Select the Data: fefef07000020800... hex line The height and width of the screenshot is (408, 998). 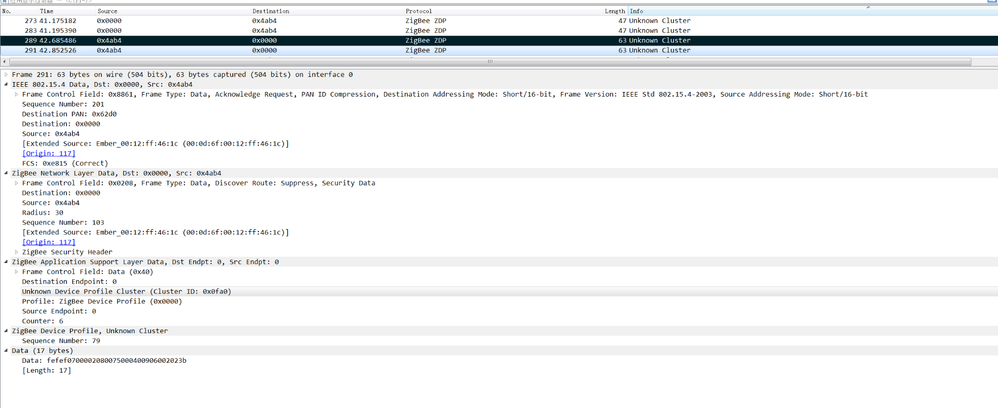104,361
